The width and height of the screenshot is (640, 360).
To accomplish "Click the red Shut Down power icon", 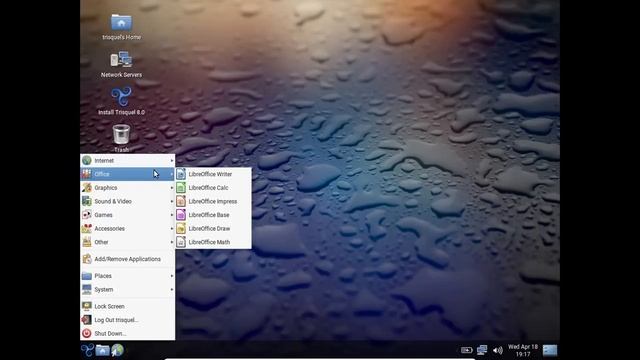I will [x=87, y=333].
